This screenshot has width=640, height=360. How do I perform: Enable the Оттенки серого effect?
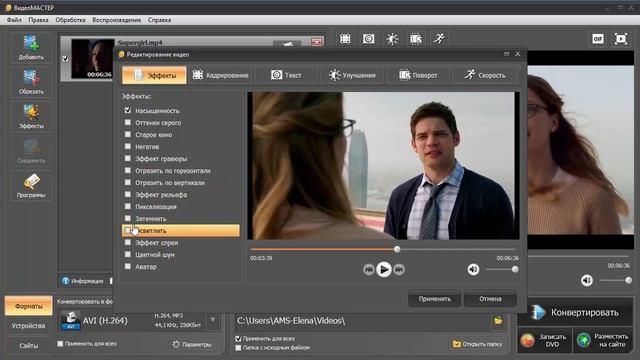[128, 122]
